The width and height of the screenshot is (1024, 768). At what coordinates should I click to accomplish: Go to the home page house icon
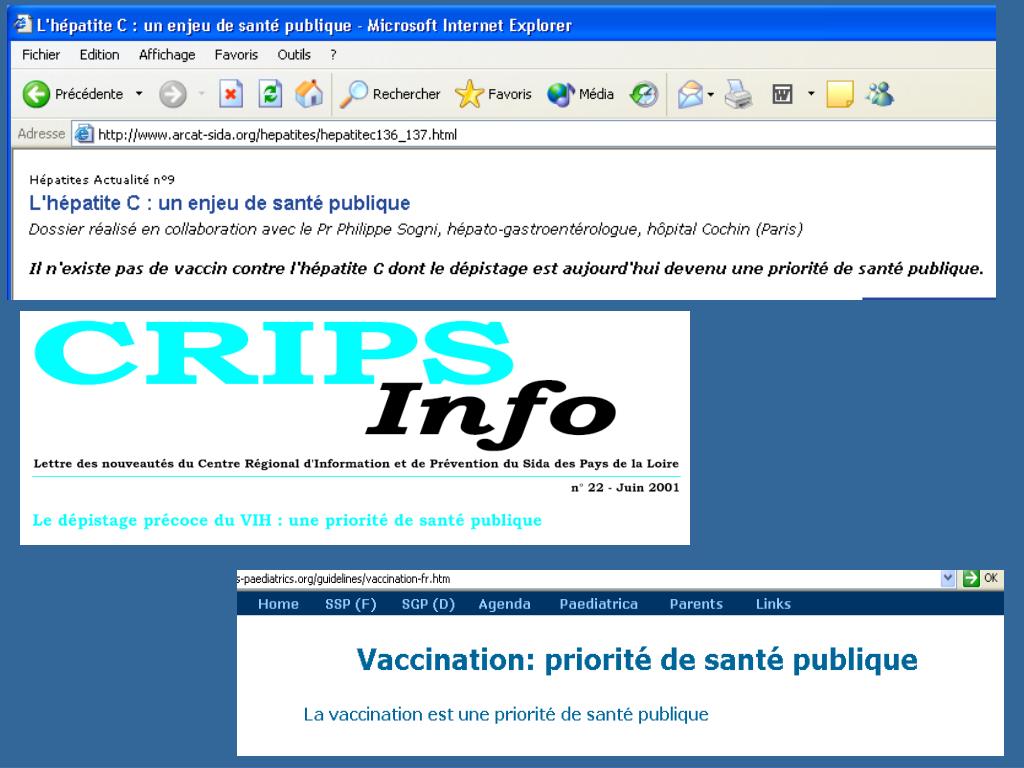[309, 94]
